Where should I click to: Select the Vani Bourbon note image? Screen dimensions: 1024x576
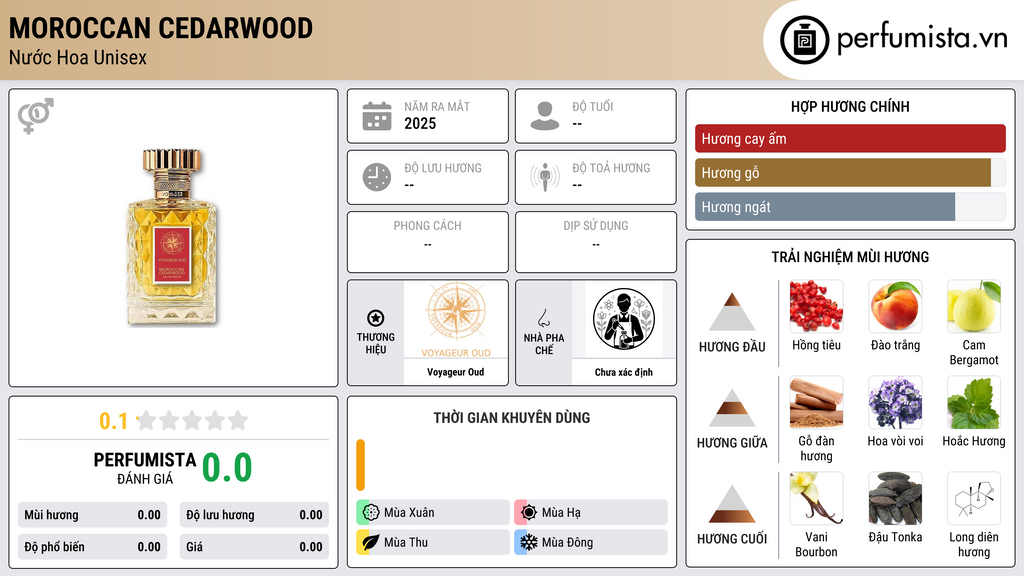[816, 498]
